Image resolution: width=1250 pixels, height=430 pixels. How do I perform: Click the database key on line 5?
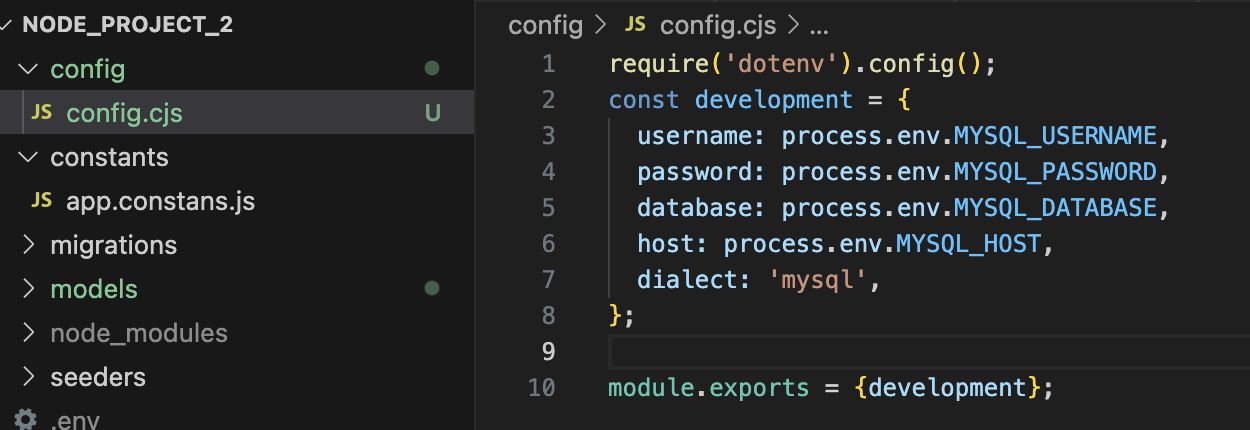[x=694, y=208]
